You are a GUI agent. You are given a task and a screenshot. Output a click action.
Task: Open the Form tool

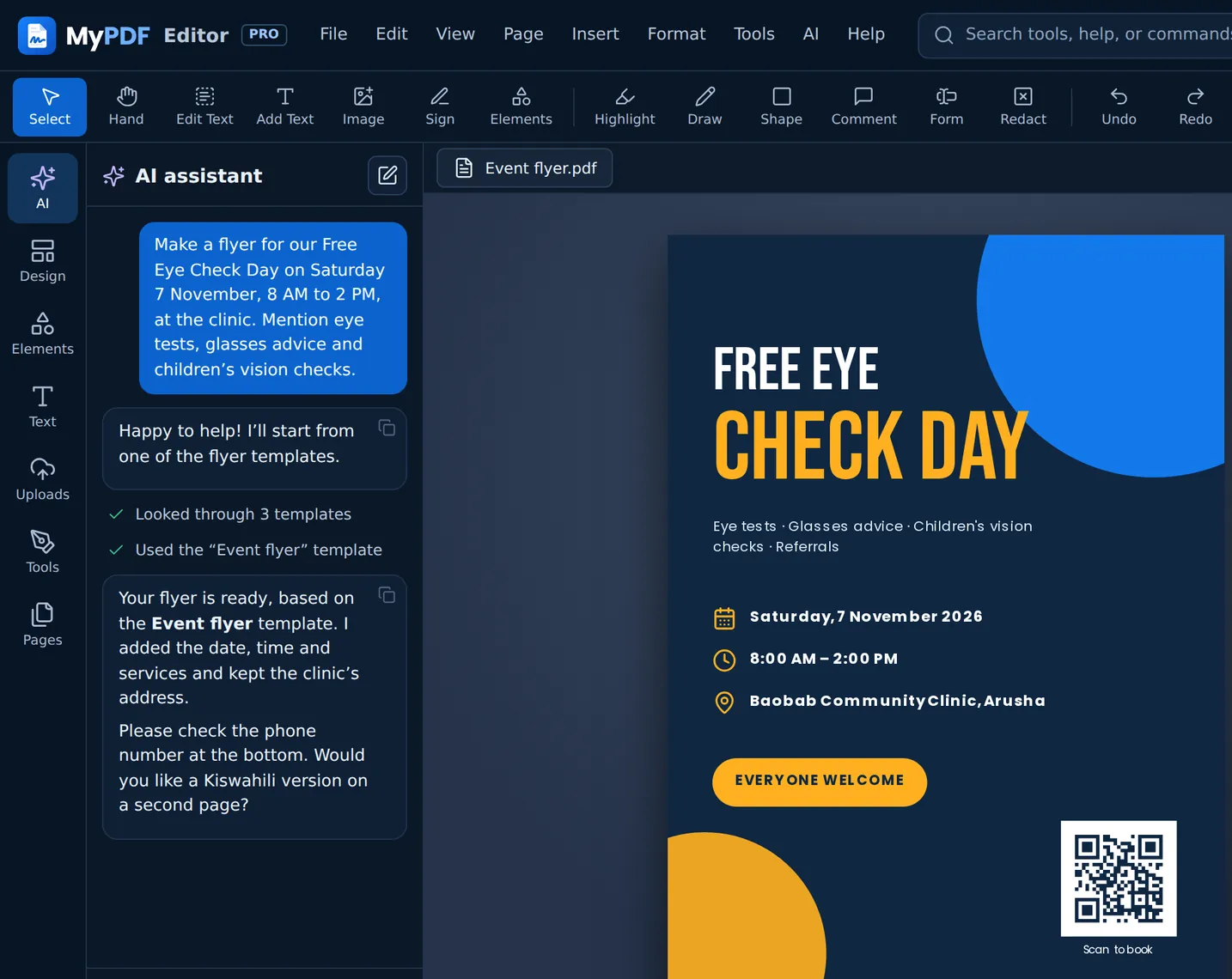(x=947, y=107)
